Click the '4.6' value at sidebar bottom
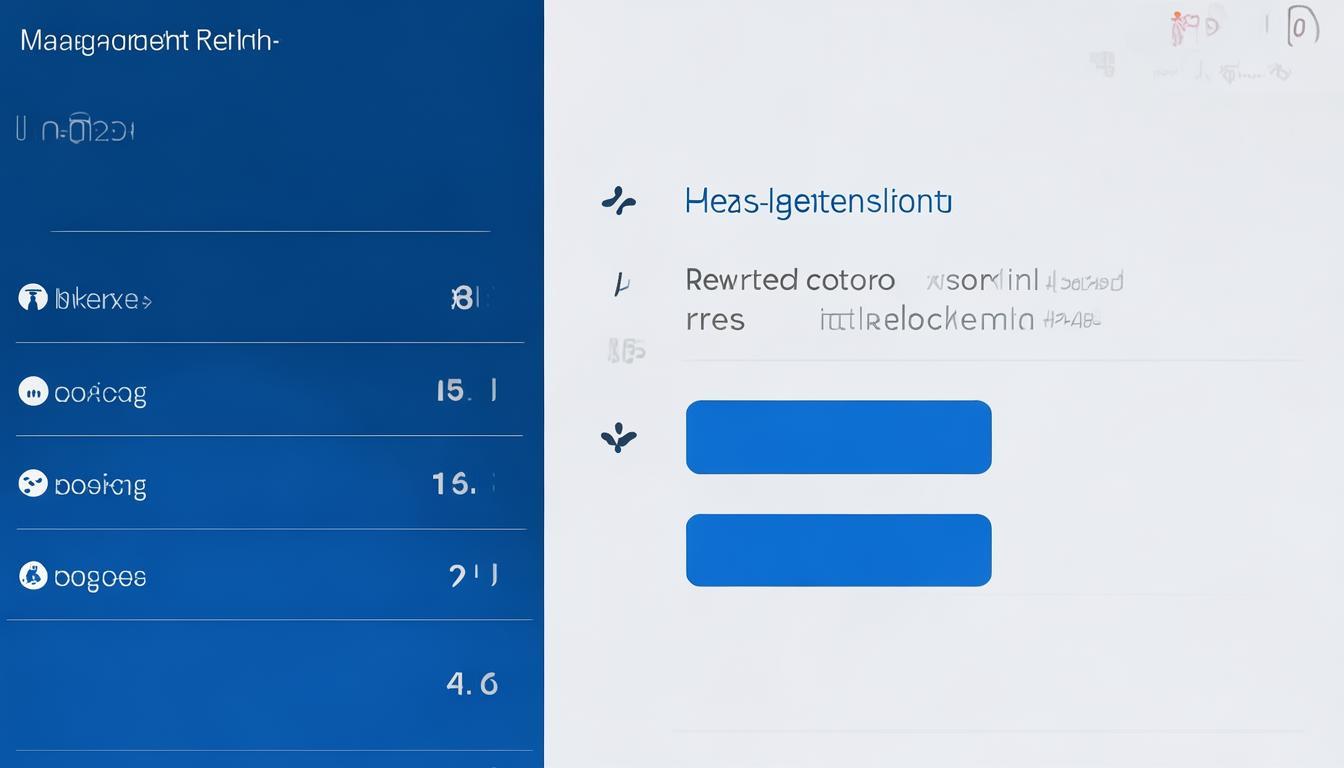1344x768 pixels. pyautogui.click(x=472, y=683)
